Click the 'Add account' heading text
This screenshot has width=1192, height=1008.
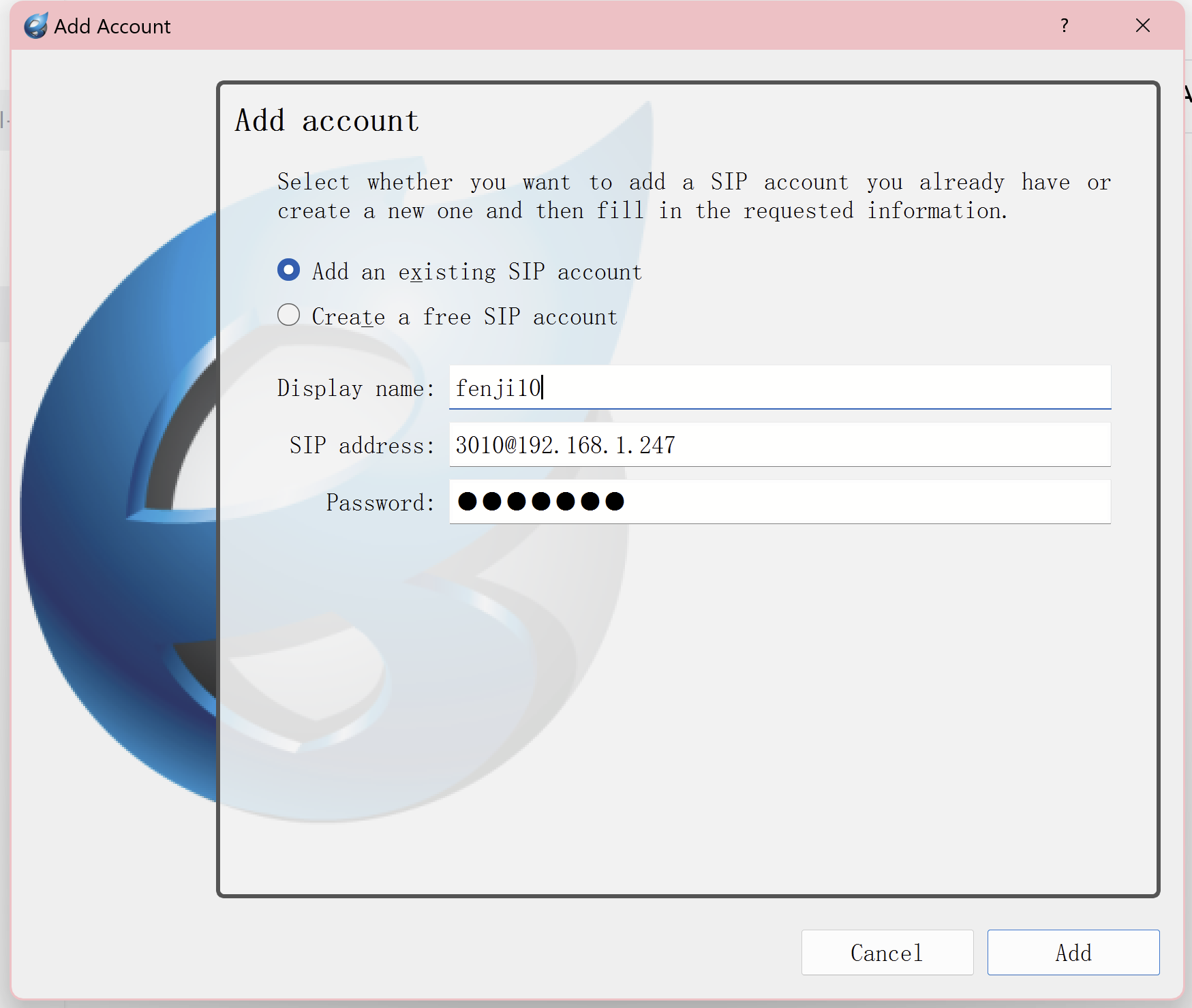click(327, 121)
